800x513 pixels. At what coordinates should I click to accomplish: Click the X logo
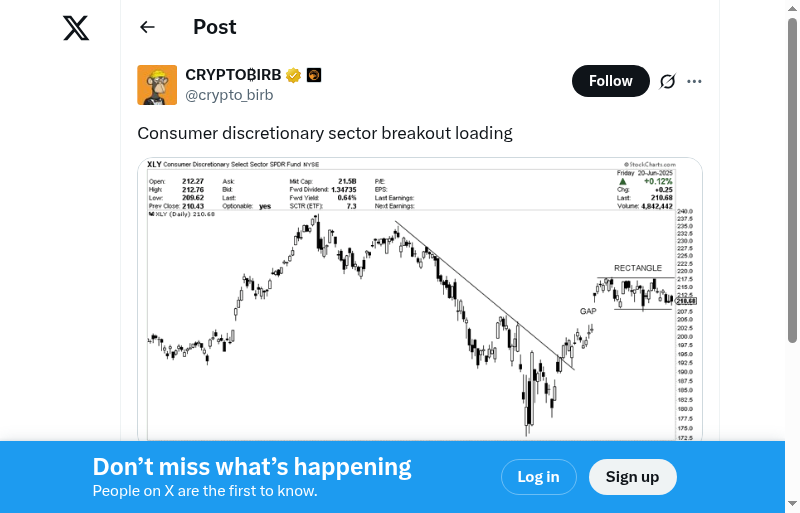pyautogui.click(x=76, y=28)
